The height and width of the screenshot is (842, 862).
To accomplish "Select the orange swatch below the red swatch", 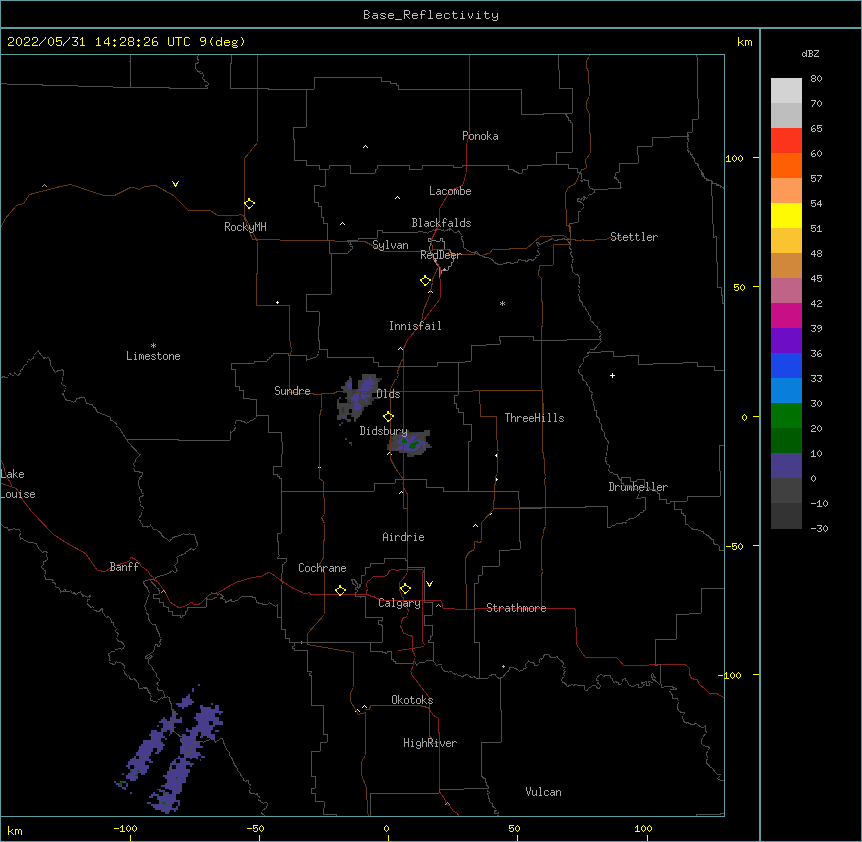I will (x=786, y=165).
